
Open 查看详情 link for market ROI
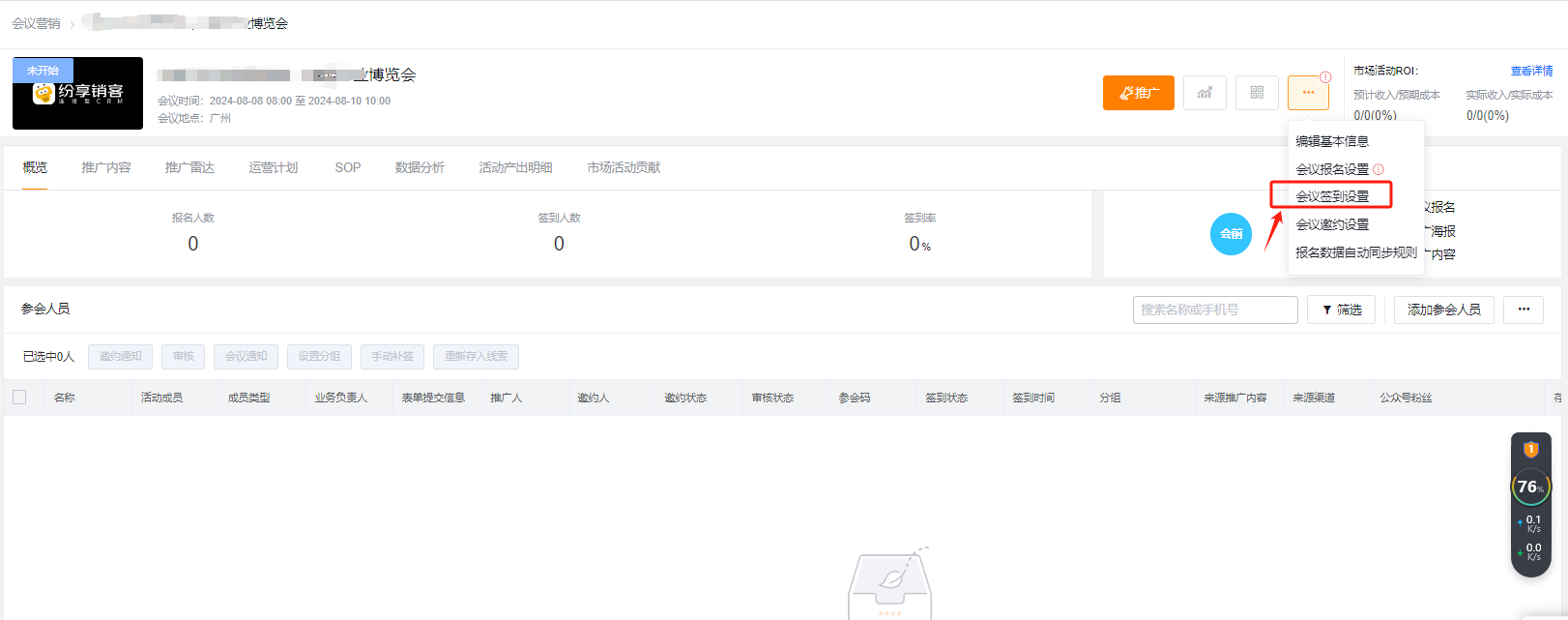[1531, 71]
